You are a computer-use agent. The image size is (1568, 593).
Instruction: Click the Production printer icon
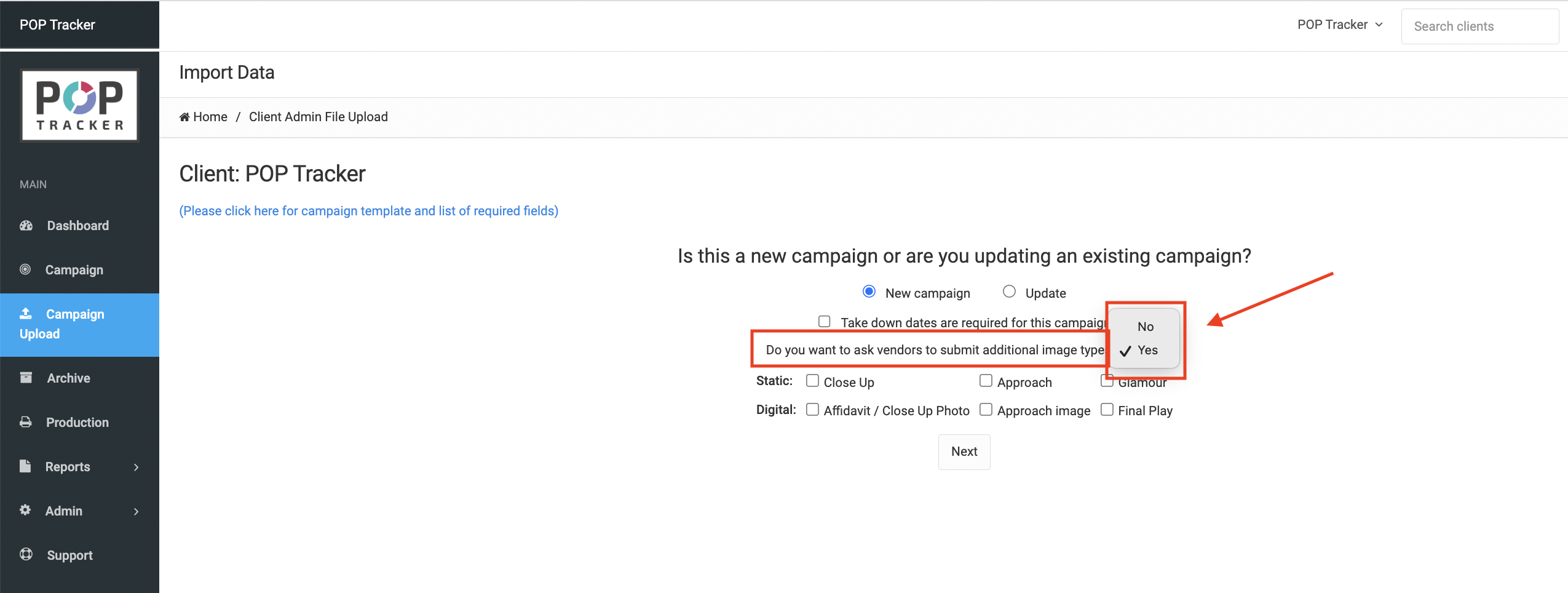pos(26,422)
